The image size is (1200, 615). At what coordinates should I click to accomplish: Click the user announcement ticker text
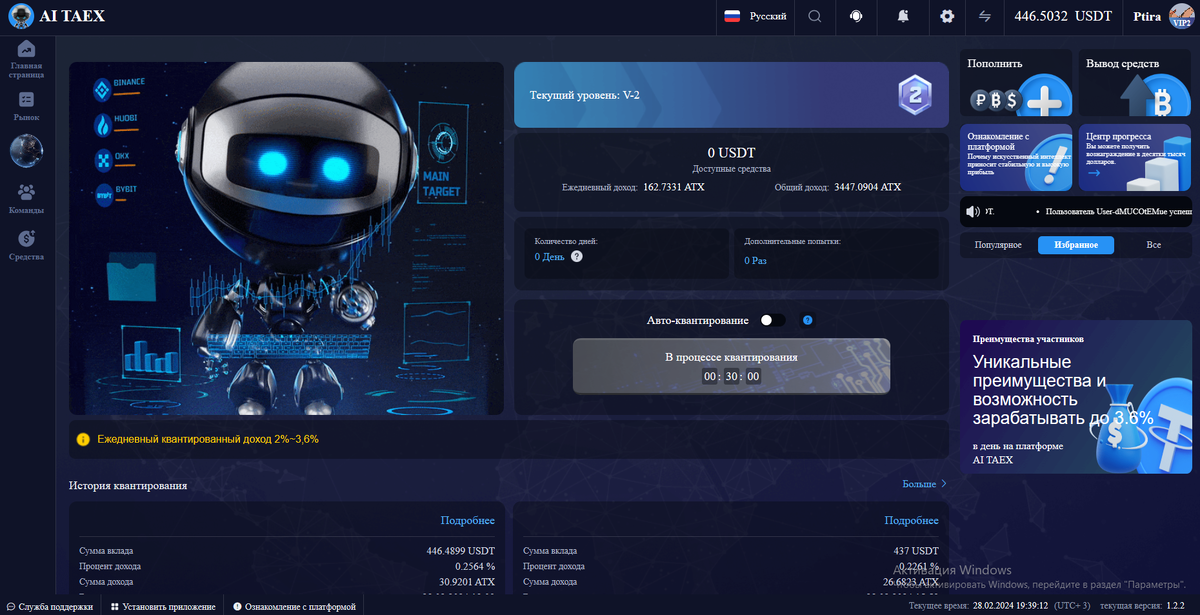[1118, 212]
